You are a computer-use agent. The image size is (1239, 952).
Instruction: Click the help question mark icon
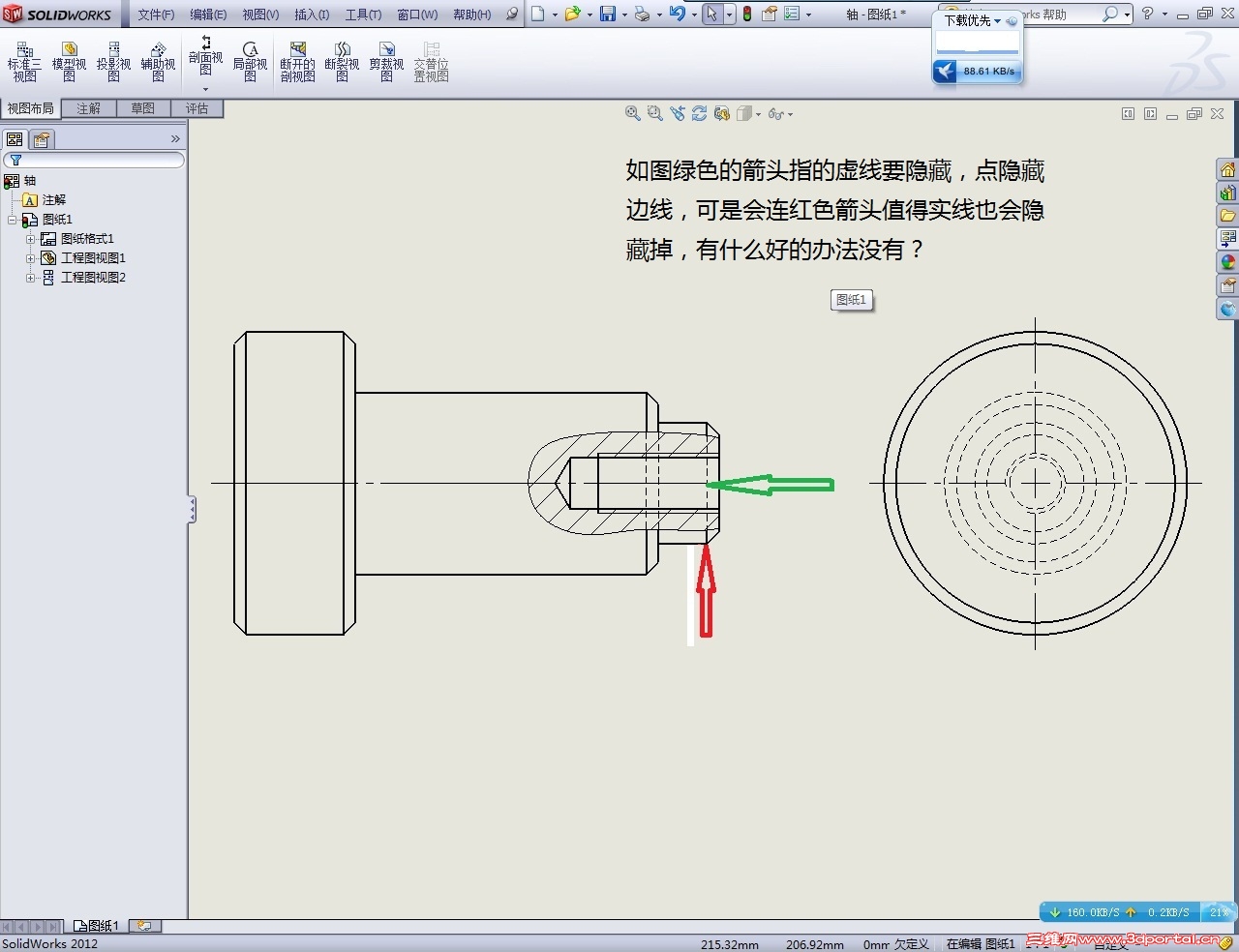tap(1147, 14)
